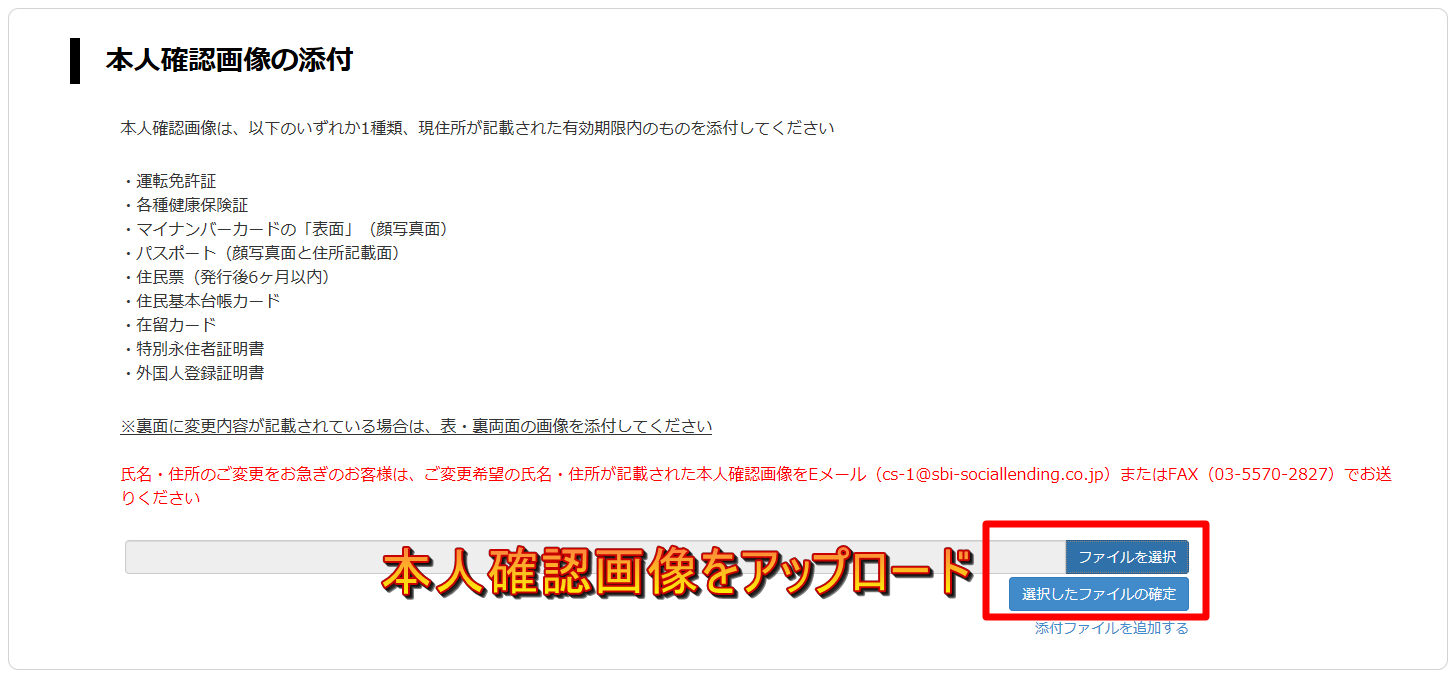This screenshot has height=674, width=1454.
Task: Click the 本人確認画像の添付 heading
Action: (229, 60)
